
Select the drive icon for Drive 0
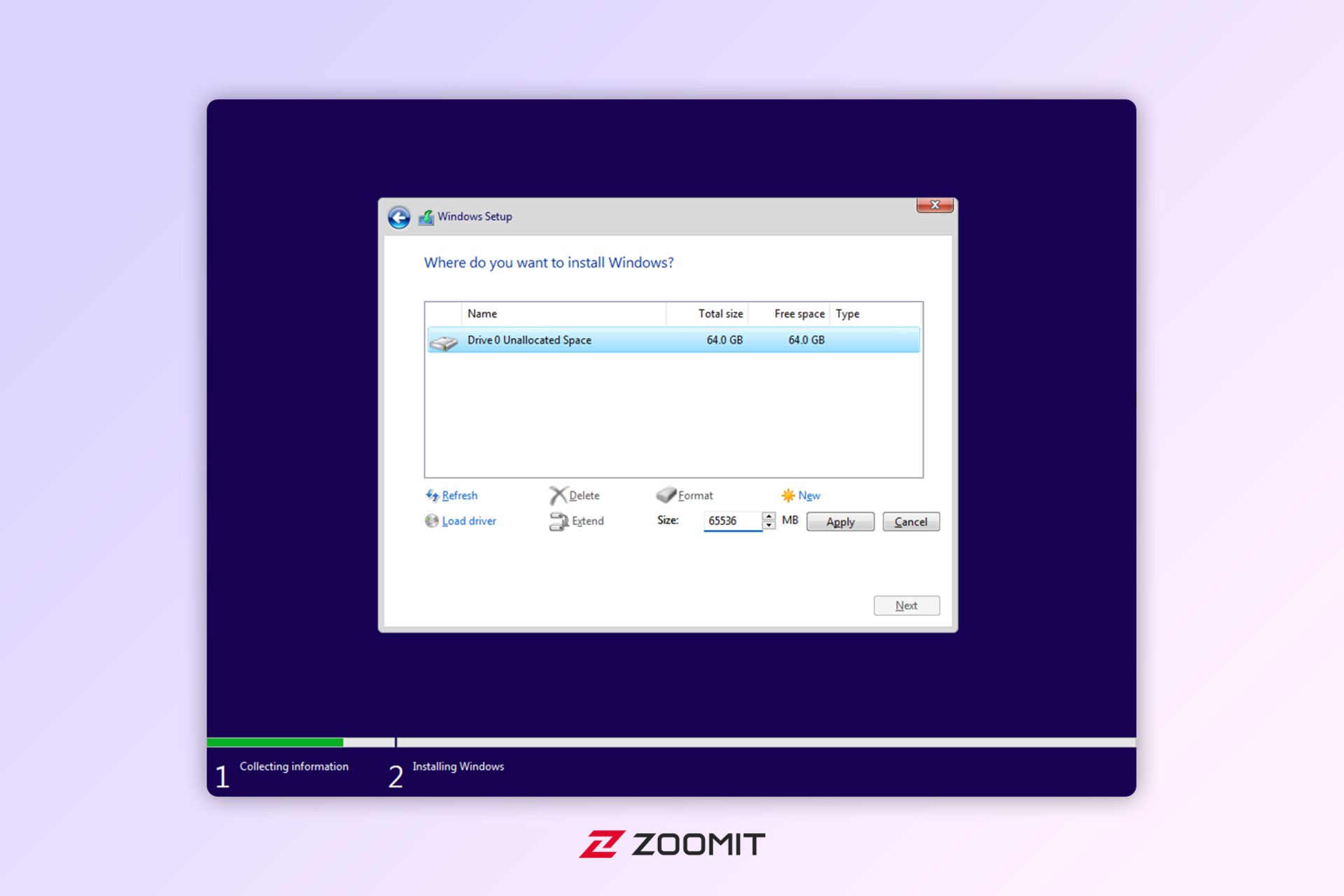coord(443,342)
